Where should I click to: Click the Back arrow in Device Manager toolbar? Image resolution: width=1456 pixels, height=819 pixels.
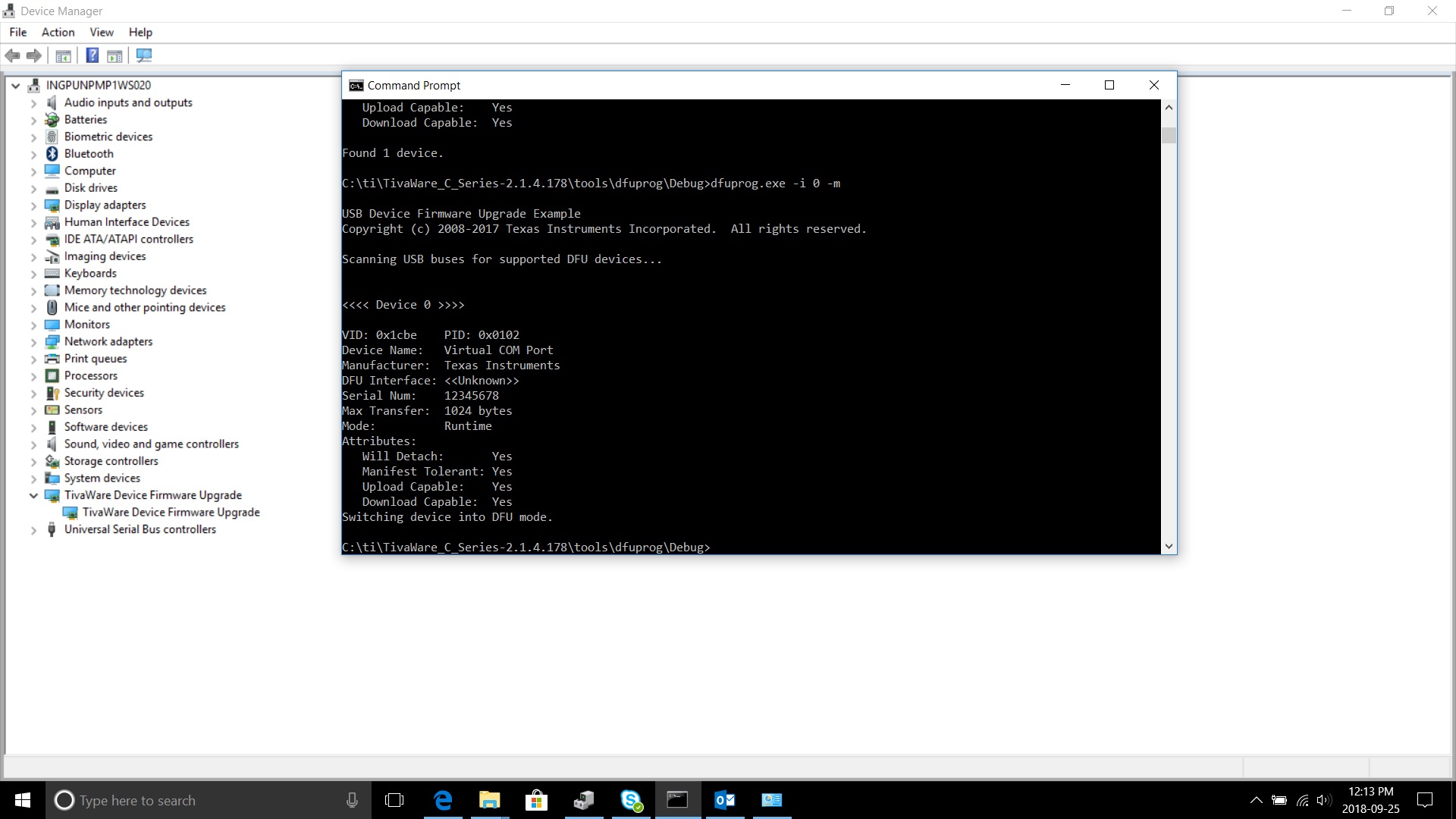pyautogui.click(x=12, y=55)
